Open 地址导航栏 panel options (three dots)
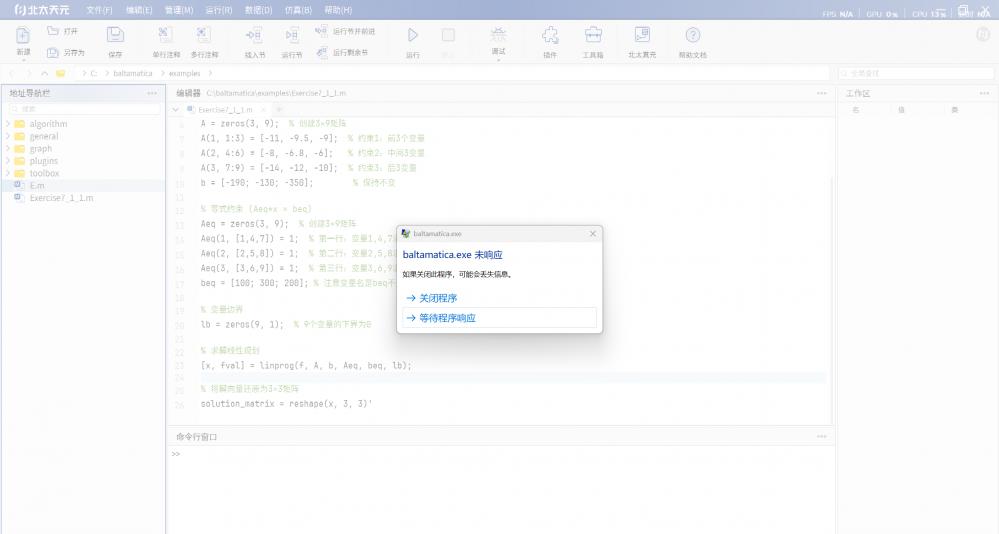Viewport: 999px width, 534px height. pyautogui.click(x=152, y=93)
